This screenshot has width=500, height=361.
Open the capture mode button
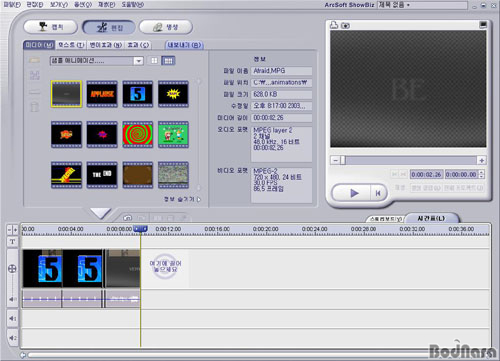[x=50, y=27]
